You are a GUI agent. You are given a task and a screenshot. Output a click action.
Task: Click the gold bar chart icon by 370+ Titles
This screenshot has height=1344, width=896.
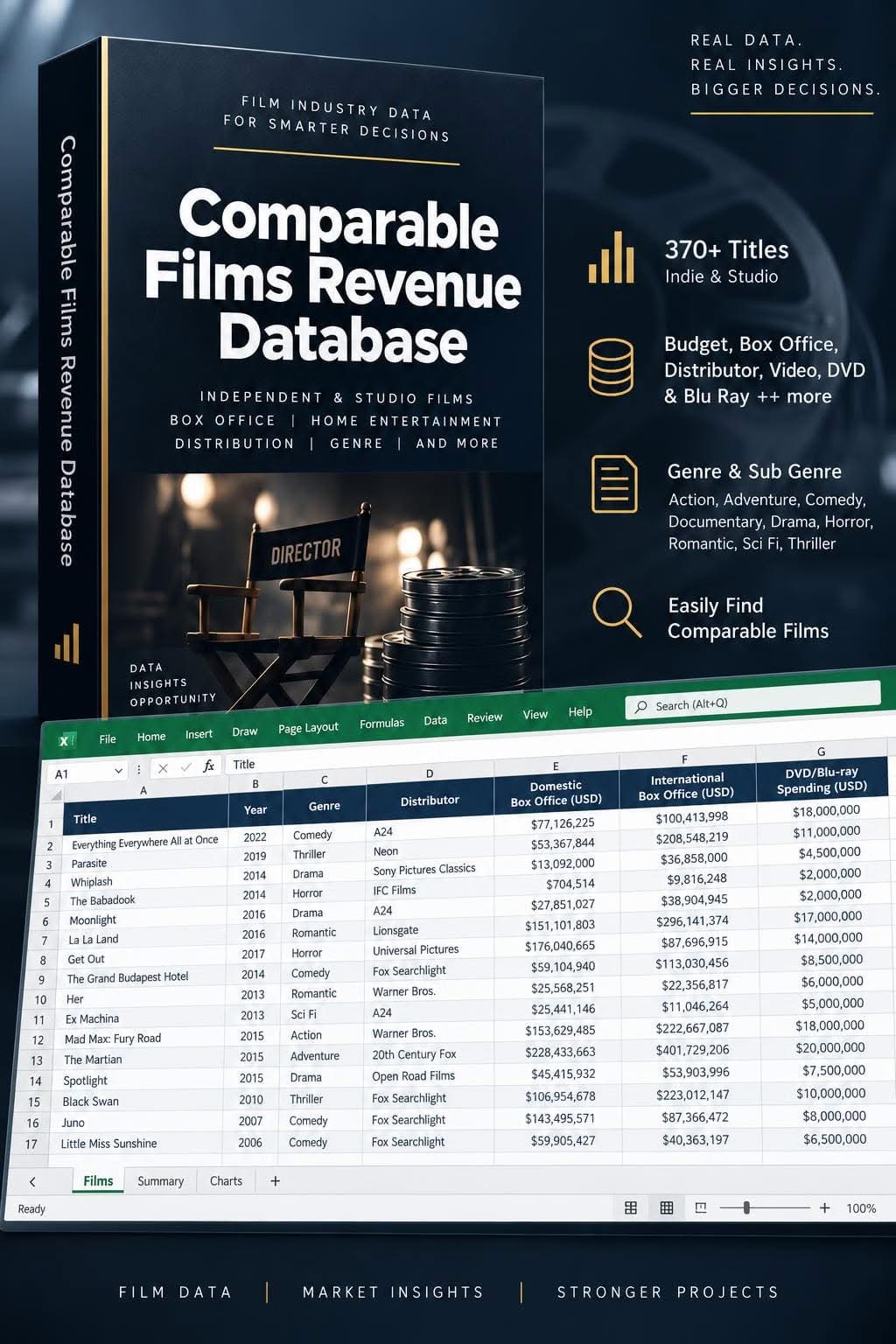611,257
